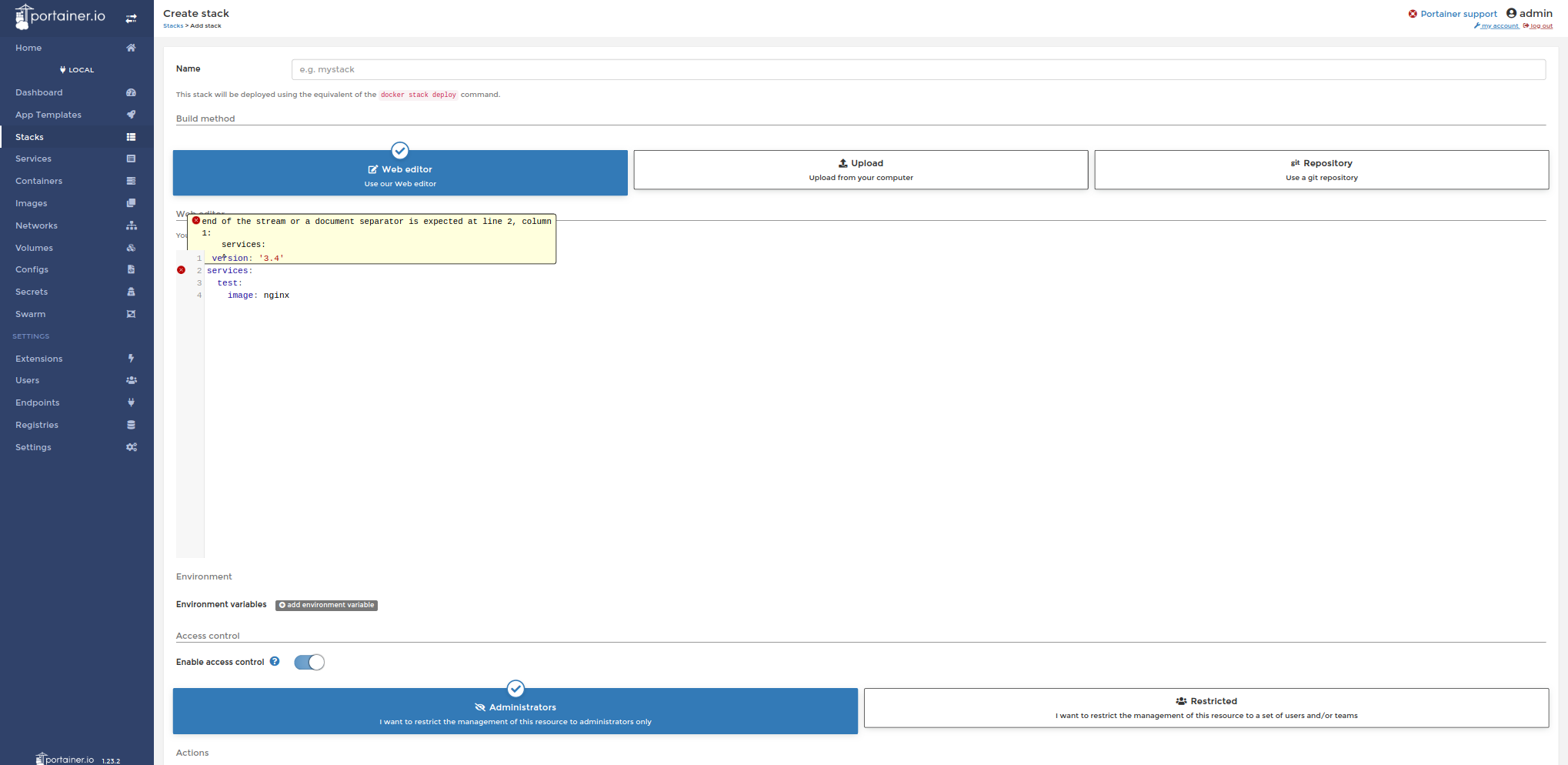Open Volumes using its sidebar icon
The height and width of the screenshot is (765, 1568).
pyautogui.click(x=131, y=248)
